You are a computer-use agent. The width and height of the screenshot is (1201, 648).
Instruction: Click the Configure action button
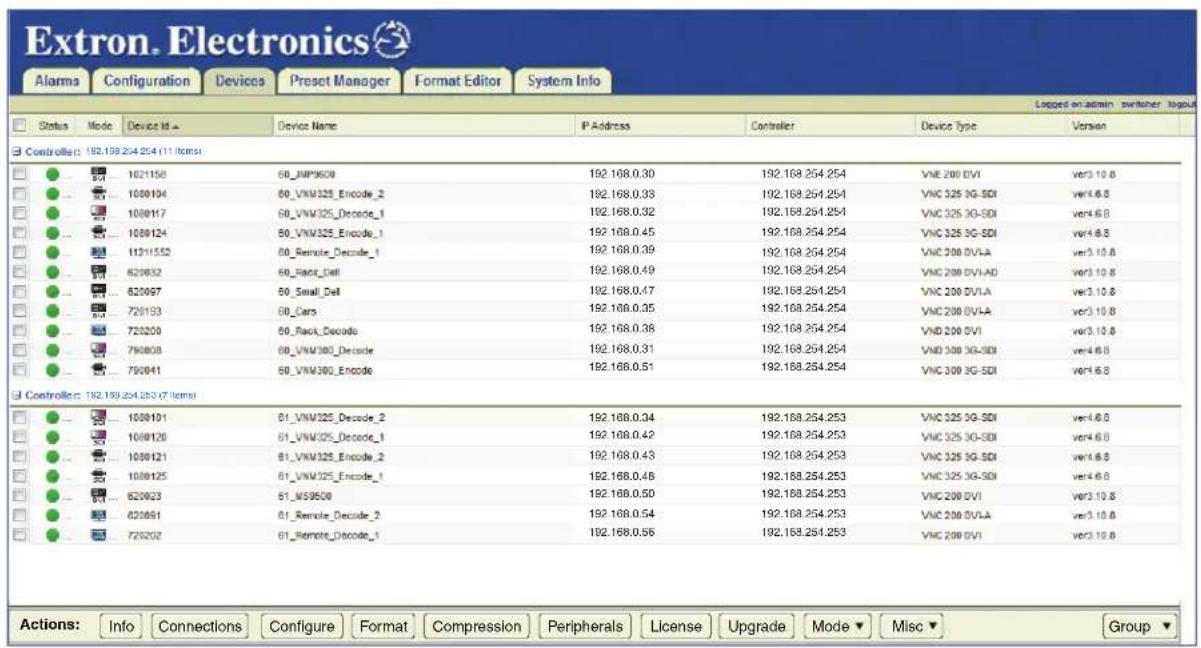(301, 626)
